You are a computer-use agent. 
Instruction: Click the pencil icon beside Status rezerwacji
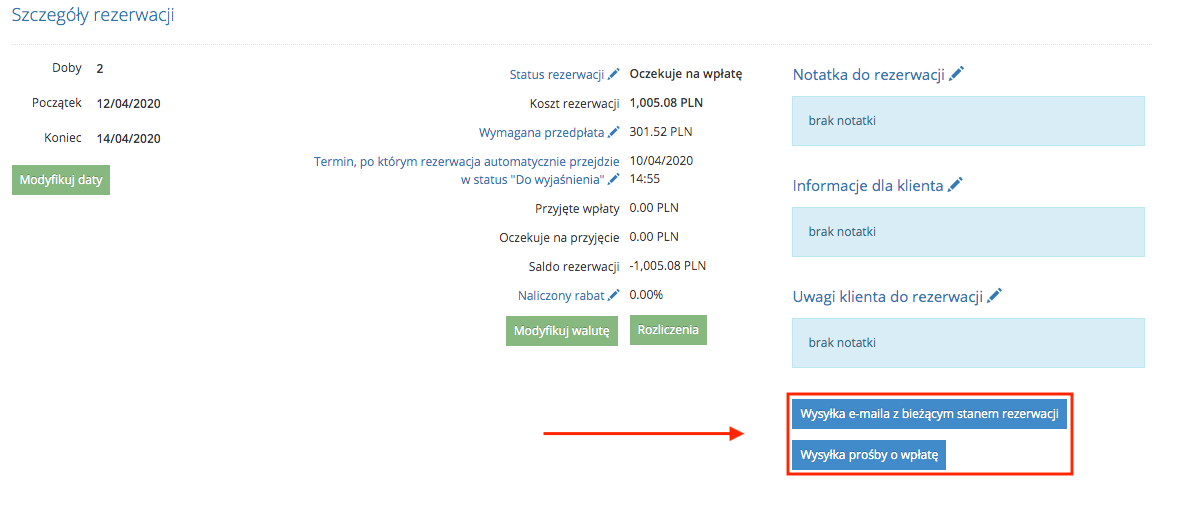(614, 74)
